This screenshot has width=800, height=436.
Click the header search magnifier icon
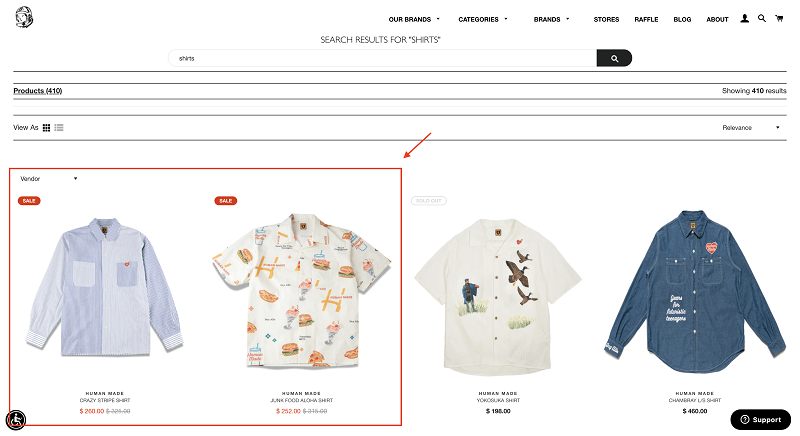pos(762,18)
